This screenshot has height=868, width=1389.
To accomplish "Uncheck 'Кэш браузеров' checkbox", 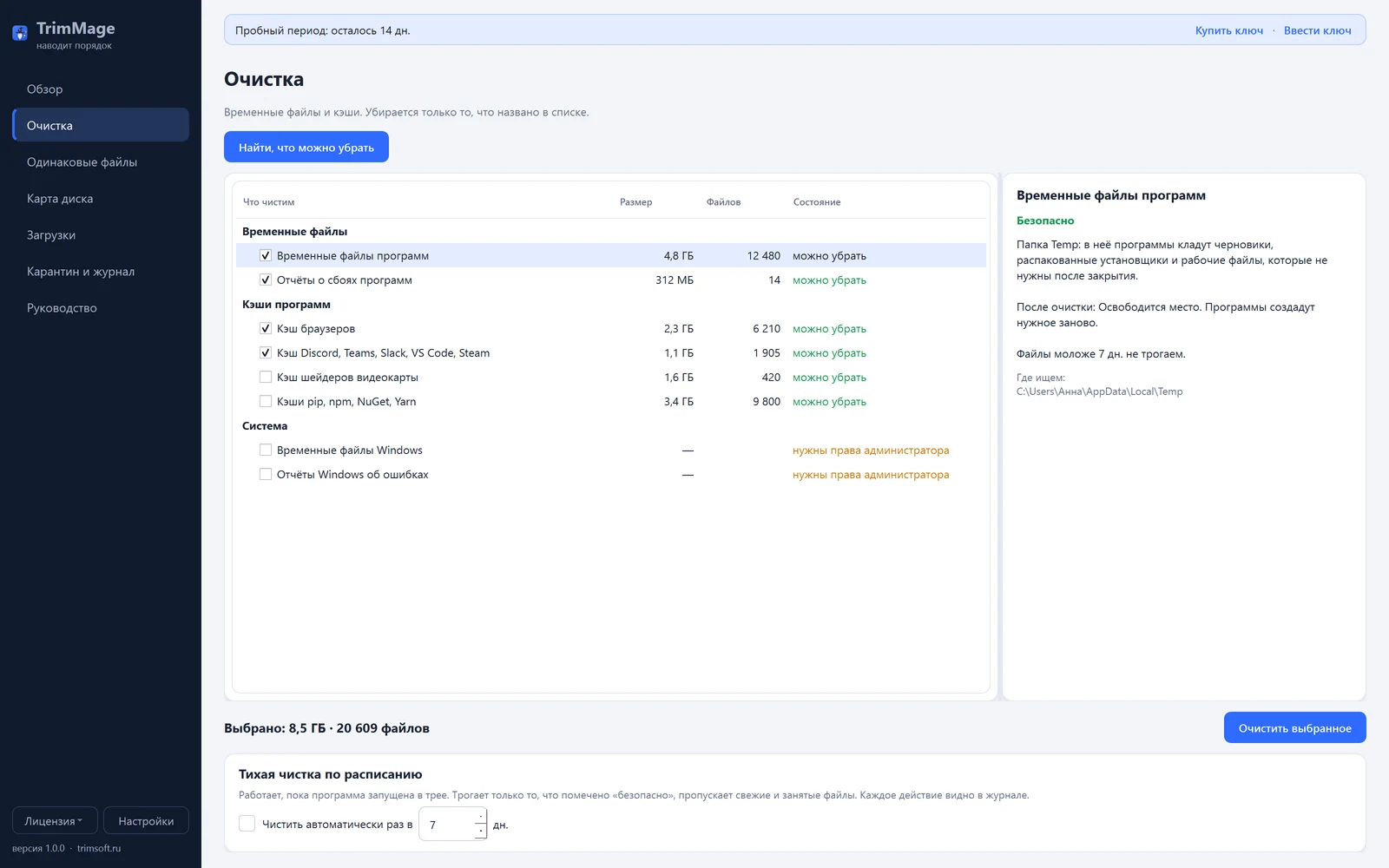I will coord(266,329).
